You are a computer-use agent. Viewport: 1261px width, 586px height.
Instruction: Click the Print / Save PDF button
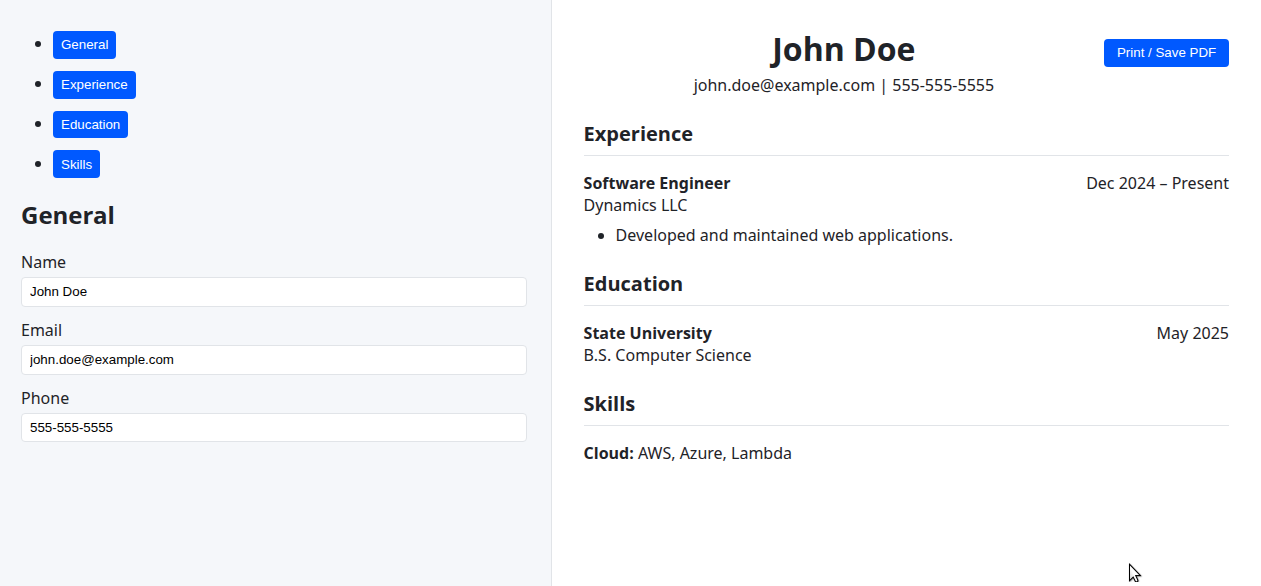coord(1166,53)
